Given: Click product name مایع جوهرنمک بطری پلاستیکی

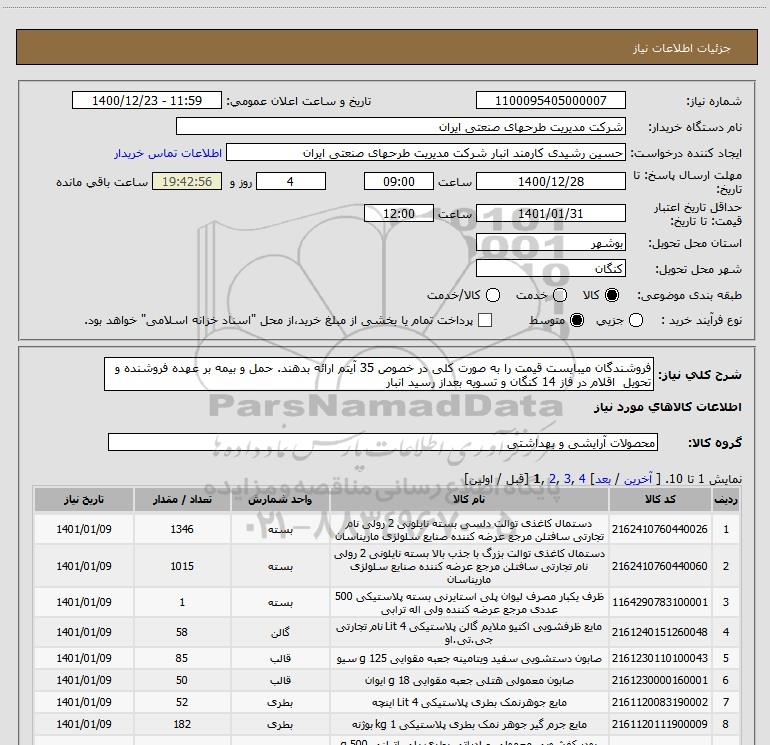Looking at the screenshot, I should coord(469,703).
